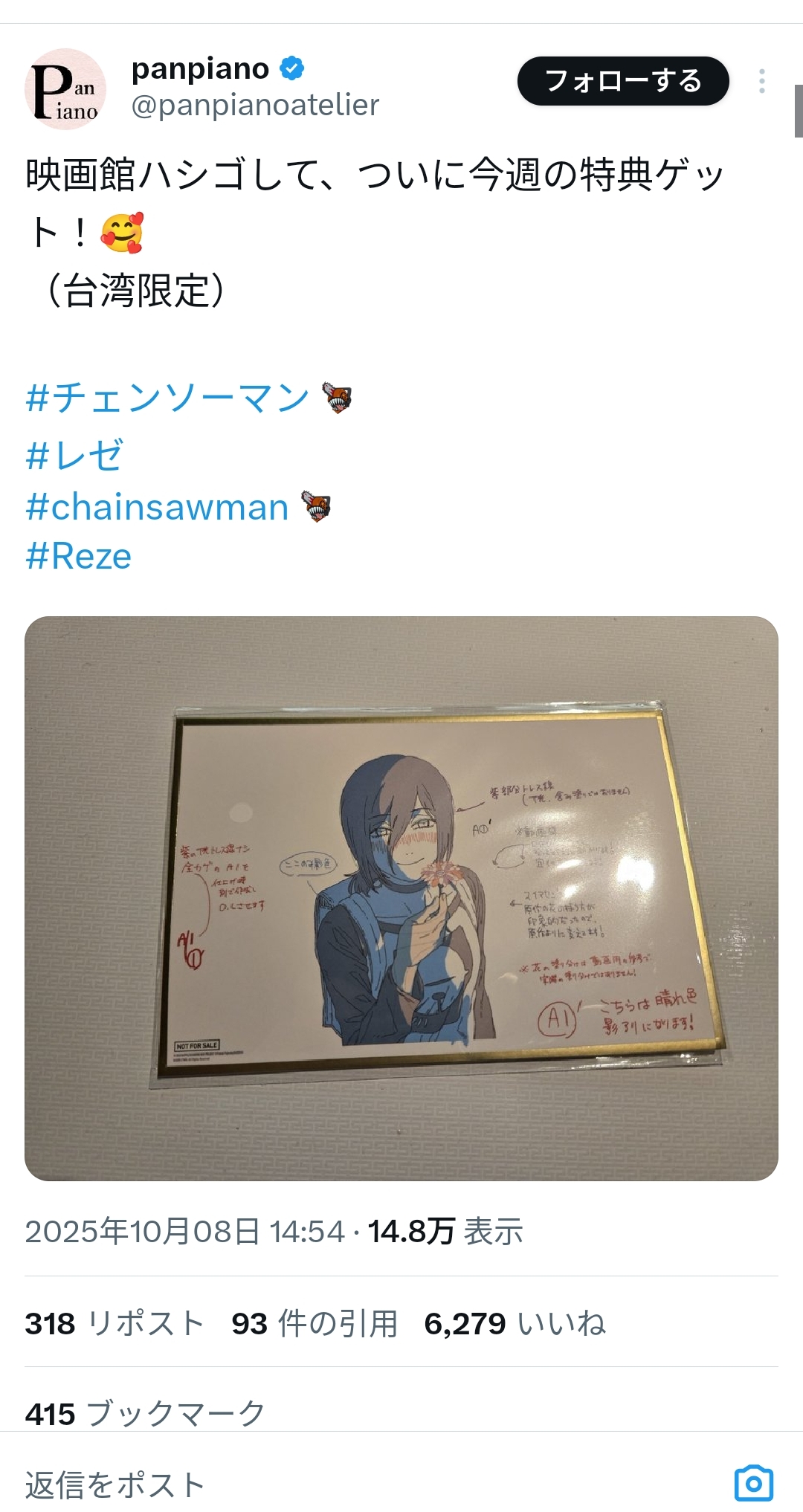Tap the フォローする follow button
The image size is (803, 1512).
point(623,81)
